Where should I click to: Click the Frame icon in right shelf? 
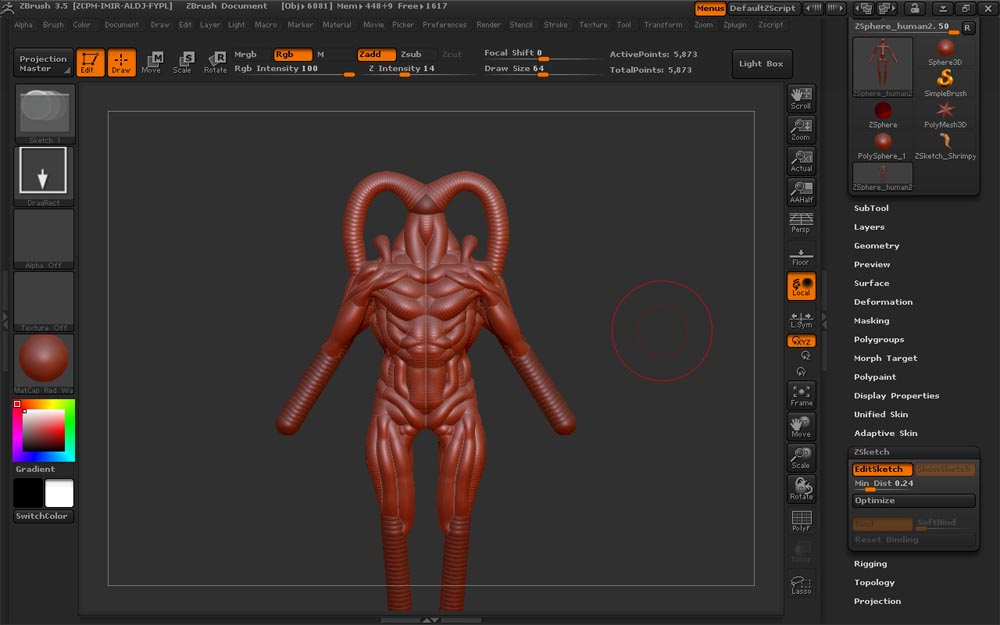click(801, 394)
